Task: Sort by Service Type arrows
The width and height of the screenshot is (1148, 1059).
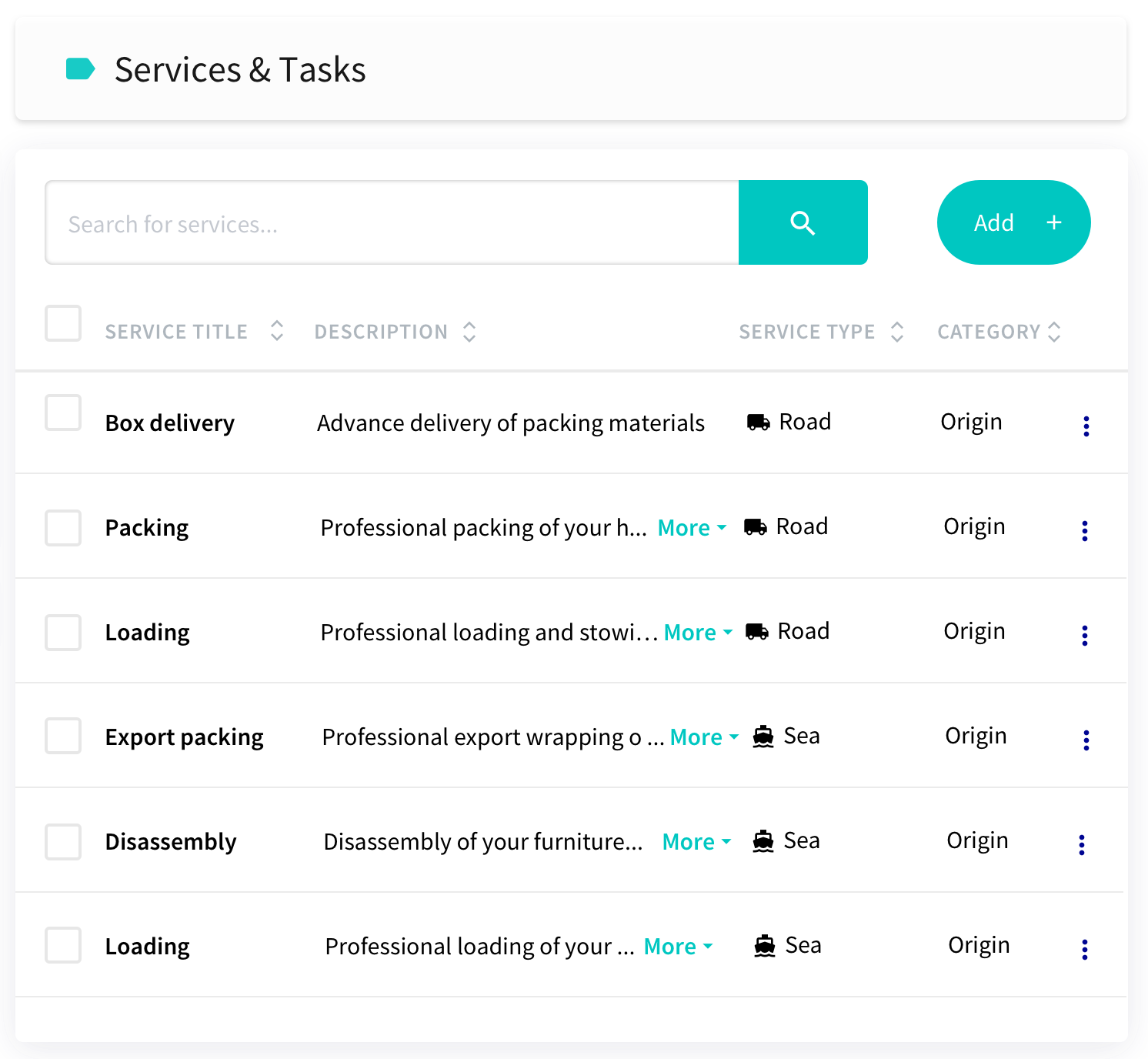Action: (x=897, y=332)
